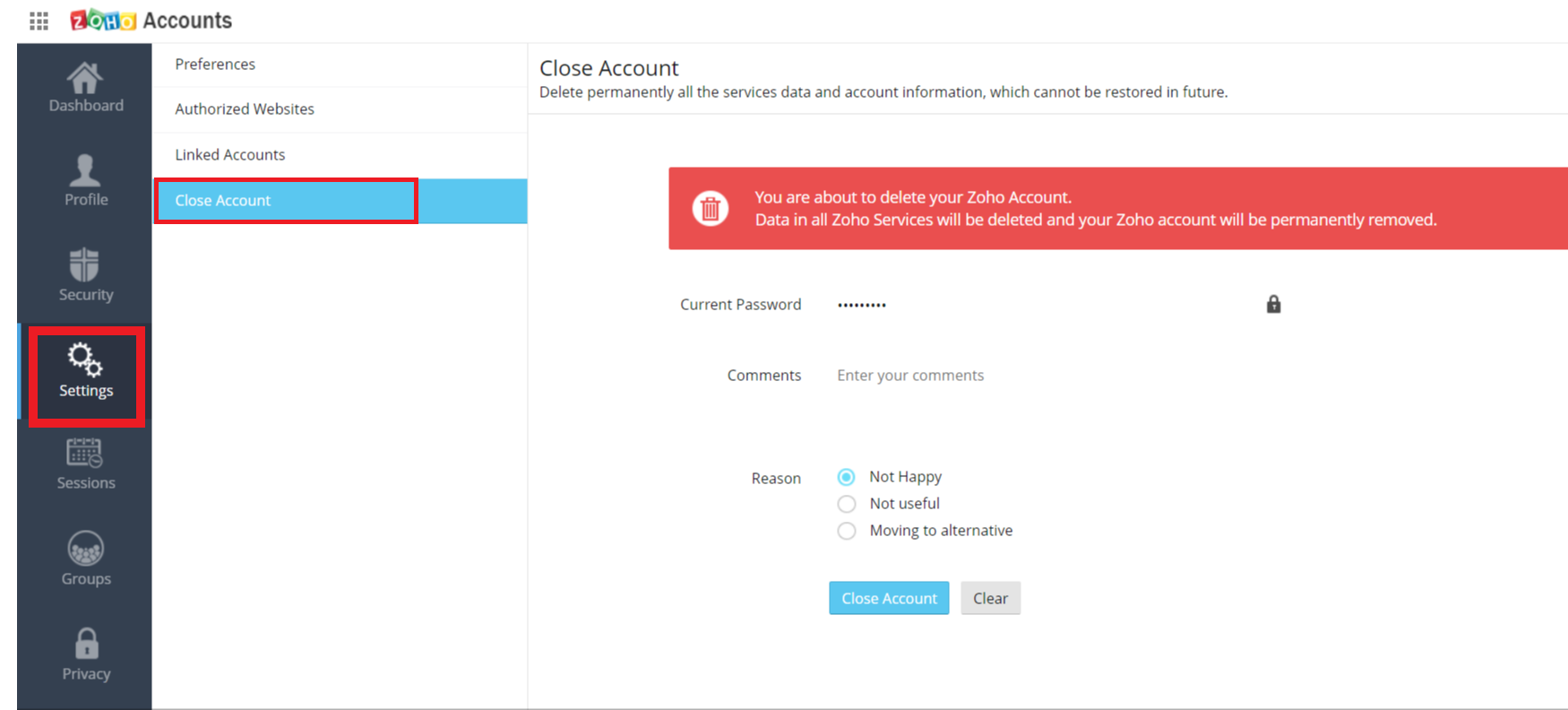Open the Preferences menu item
Screen dimensions: 1568x710
point(215,65)
